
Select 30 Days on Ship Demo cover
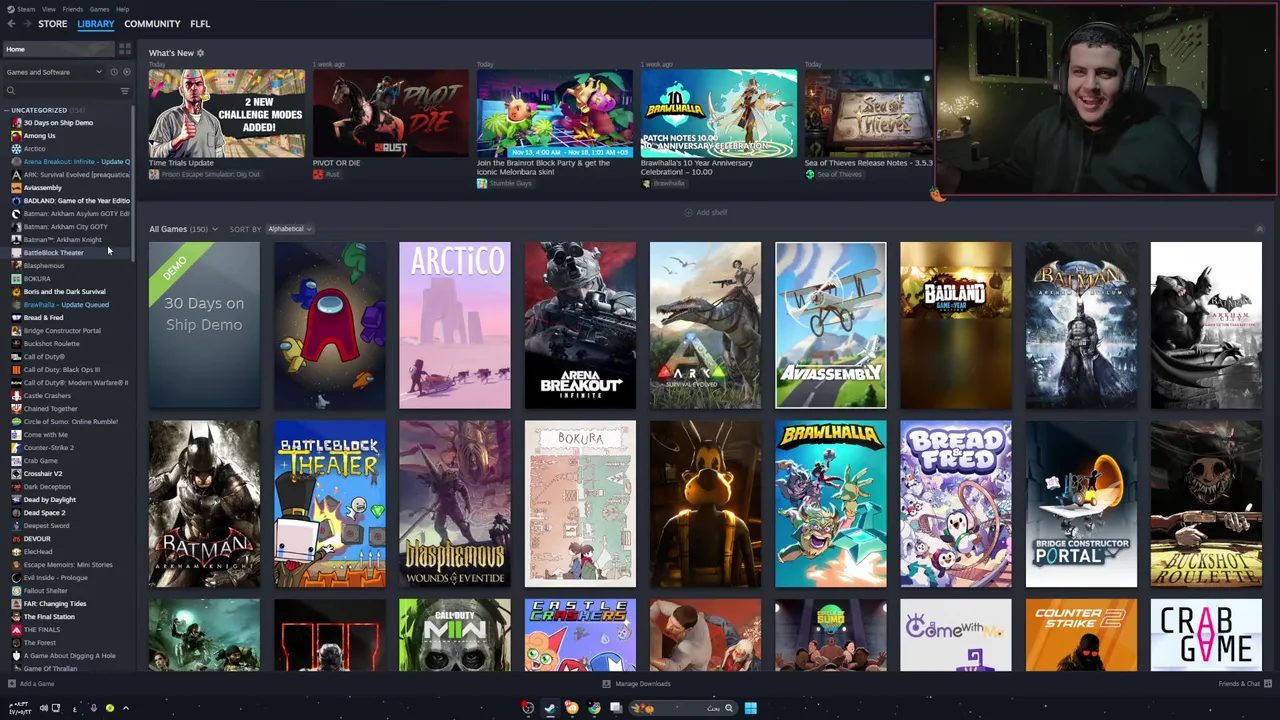[204, 325]
